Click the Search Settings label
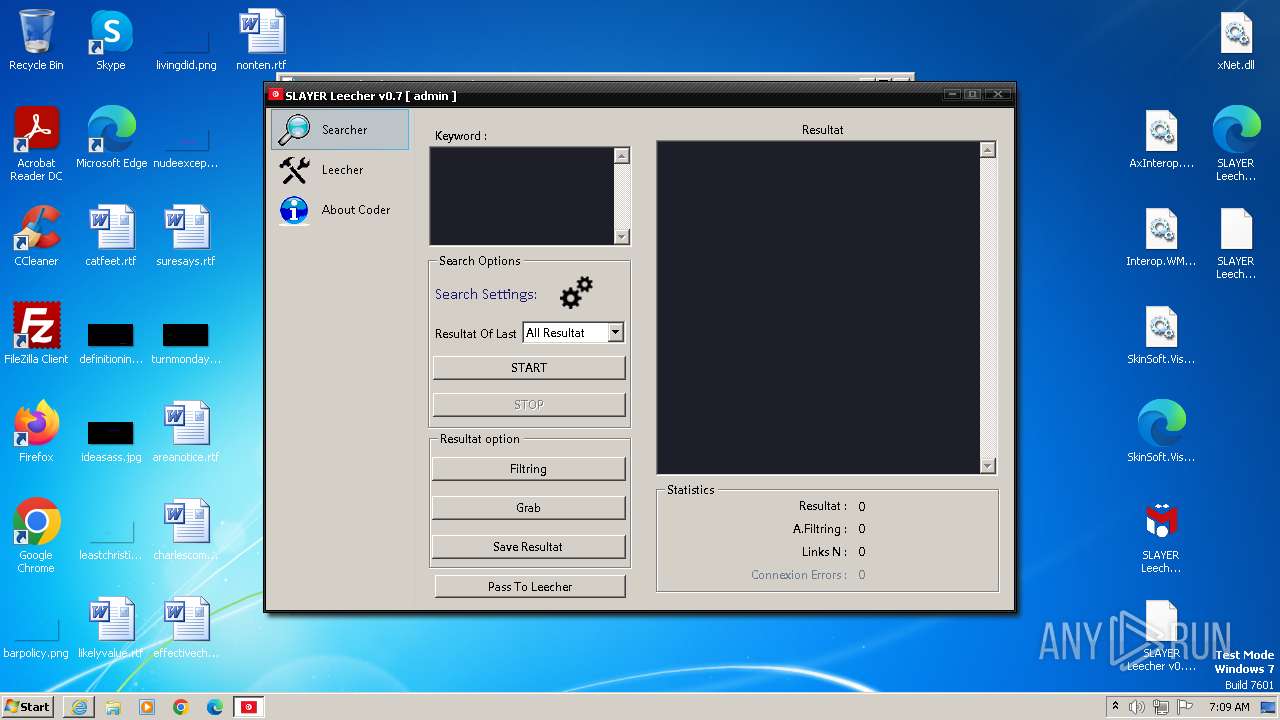1280x720 pixels. coord(486,294)
